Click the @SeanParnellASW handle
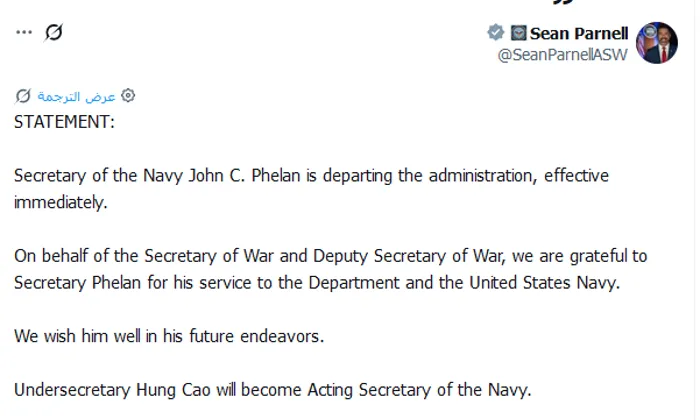Viewport: 700px width, 420px height. (562, 55)
